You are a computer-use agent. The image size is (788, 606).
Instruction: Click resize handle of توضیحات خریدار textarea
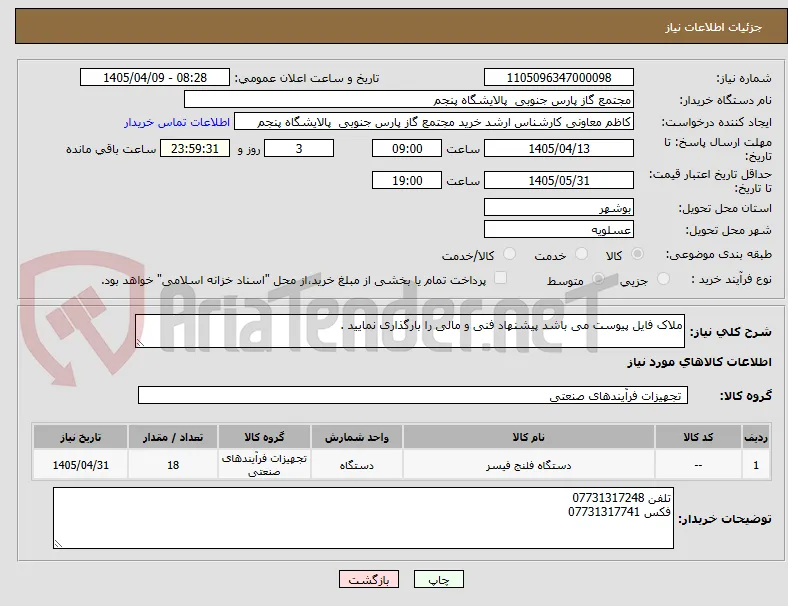coord(59,544)
